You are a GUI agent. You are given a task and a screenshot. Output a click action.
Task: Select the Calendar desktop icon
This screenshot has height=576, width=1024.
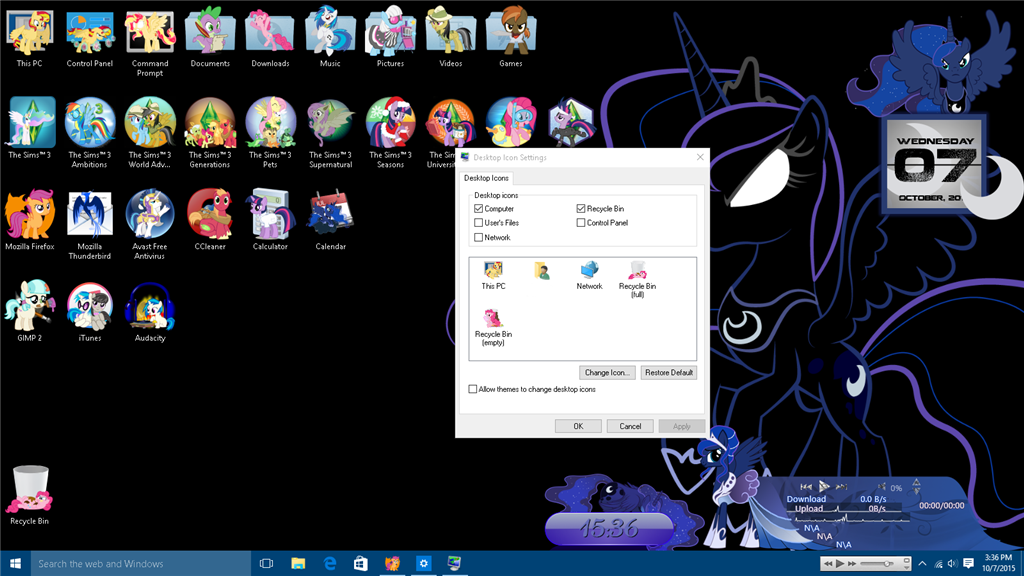point(330,221)
